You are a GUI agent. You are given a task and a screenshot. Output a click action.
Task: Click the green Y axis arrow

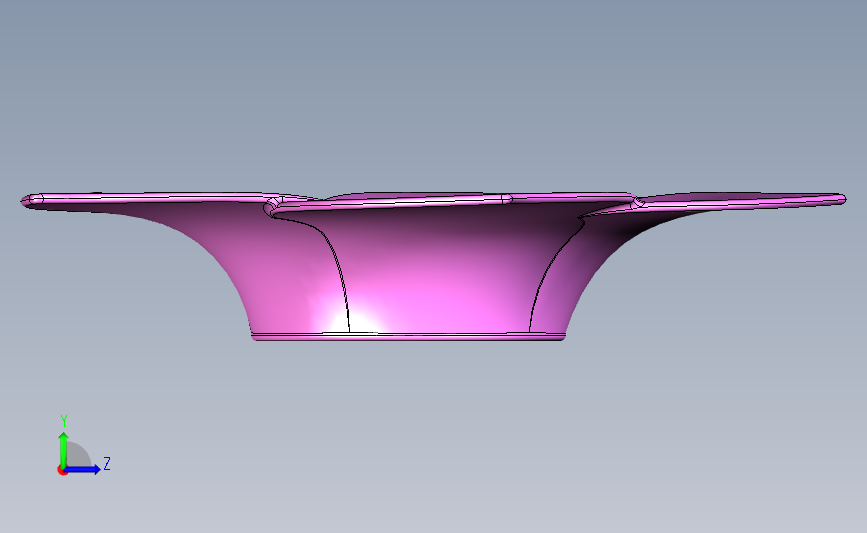point(64,449)
